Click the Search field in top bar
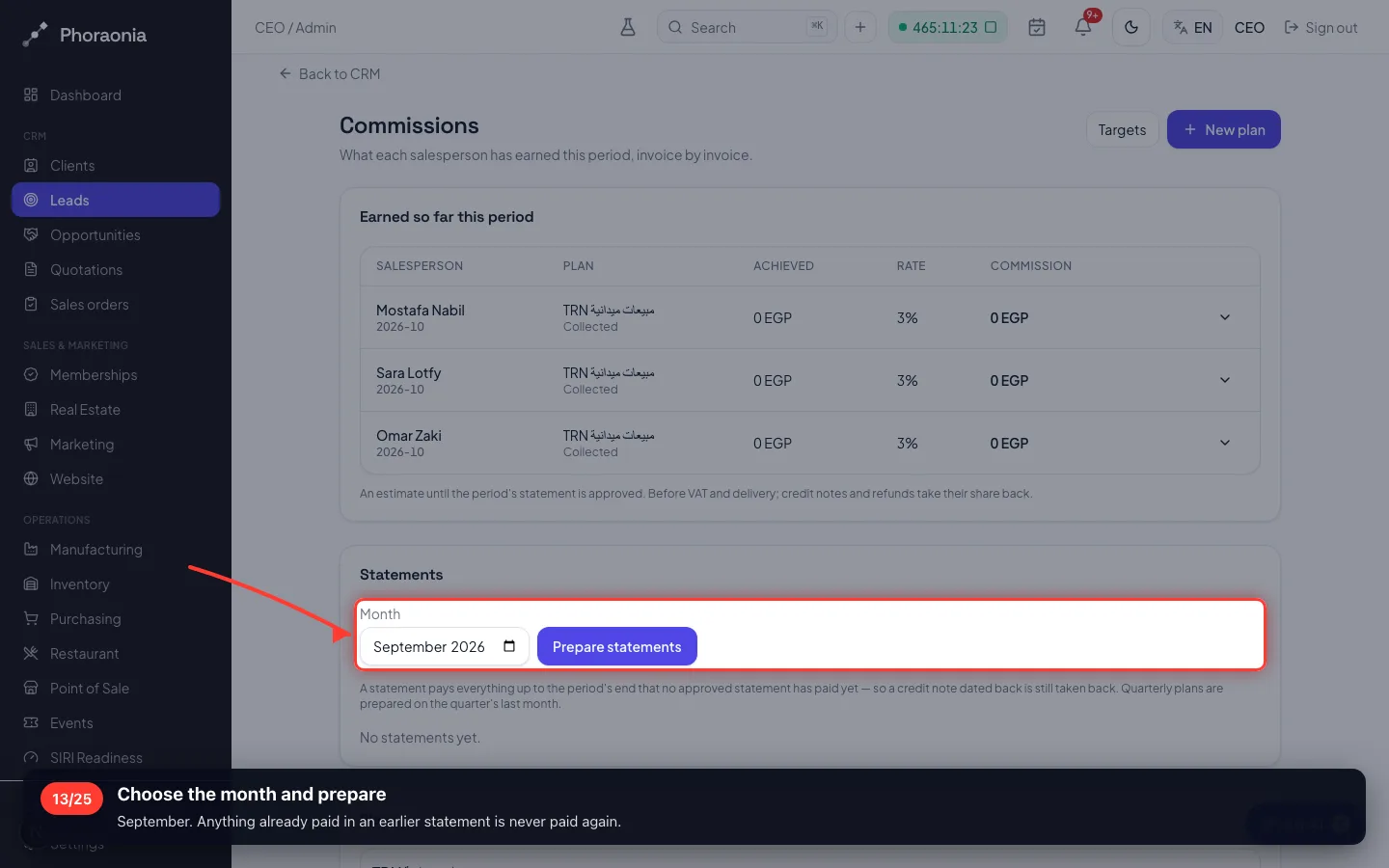Screen dimensions: 1389x868 point(746,27)
